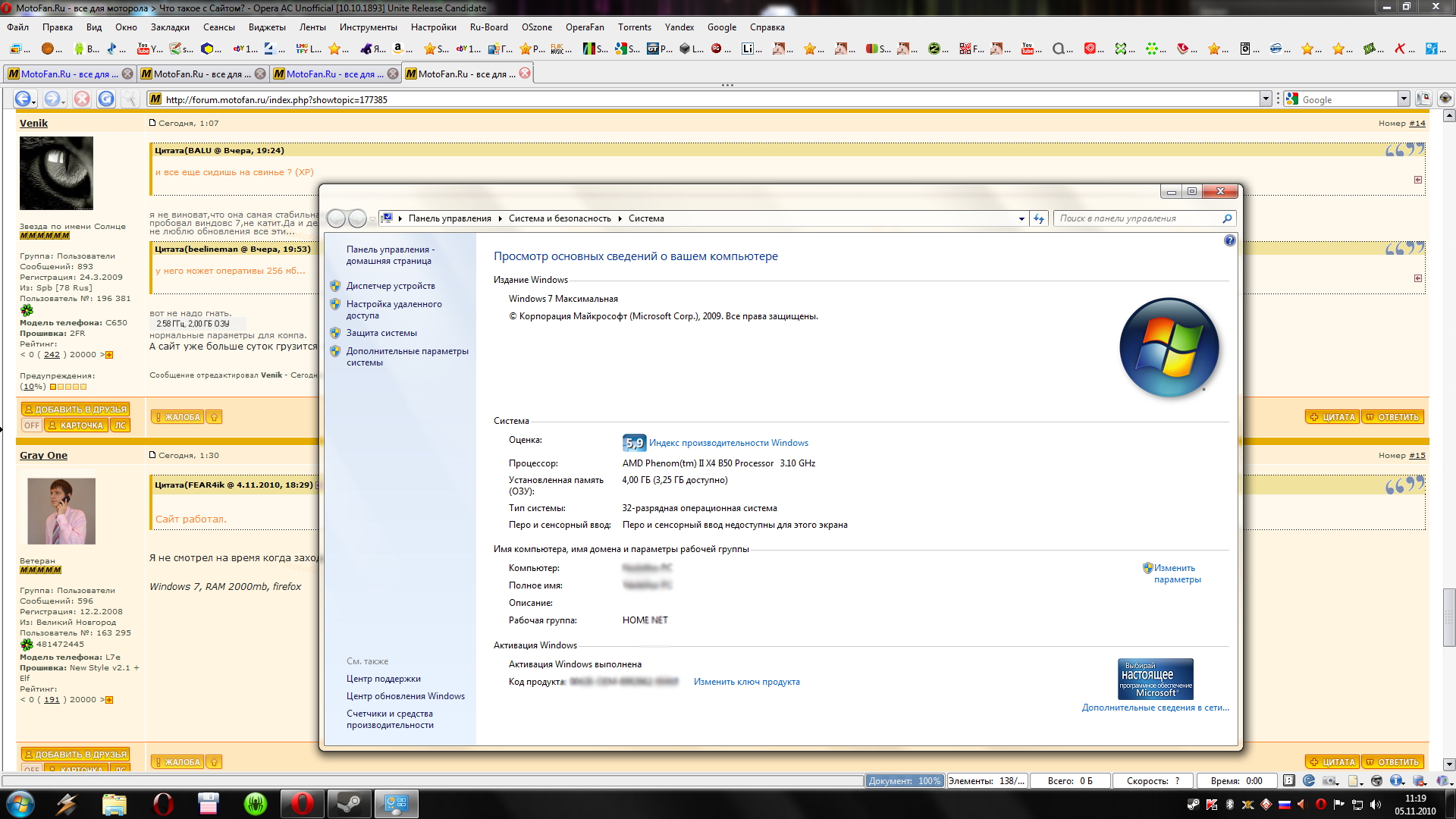Click ДОБАВИТЬ В ДРУЗЬЯ under Venik
Screen dimensions: 1456x819
coord(75,409)
